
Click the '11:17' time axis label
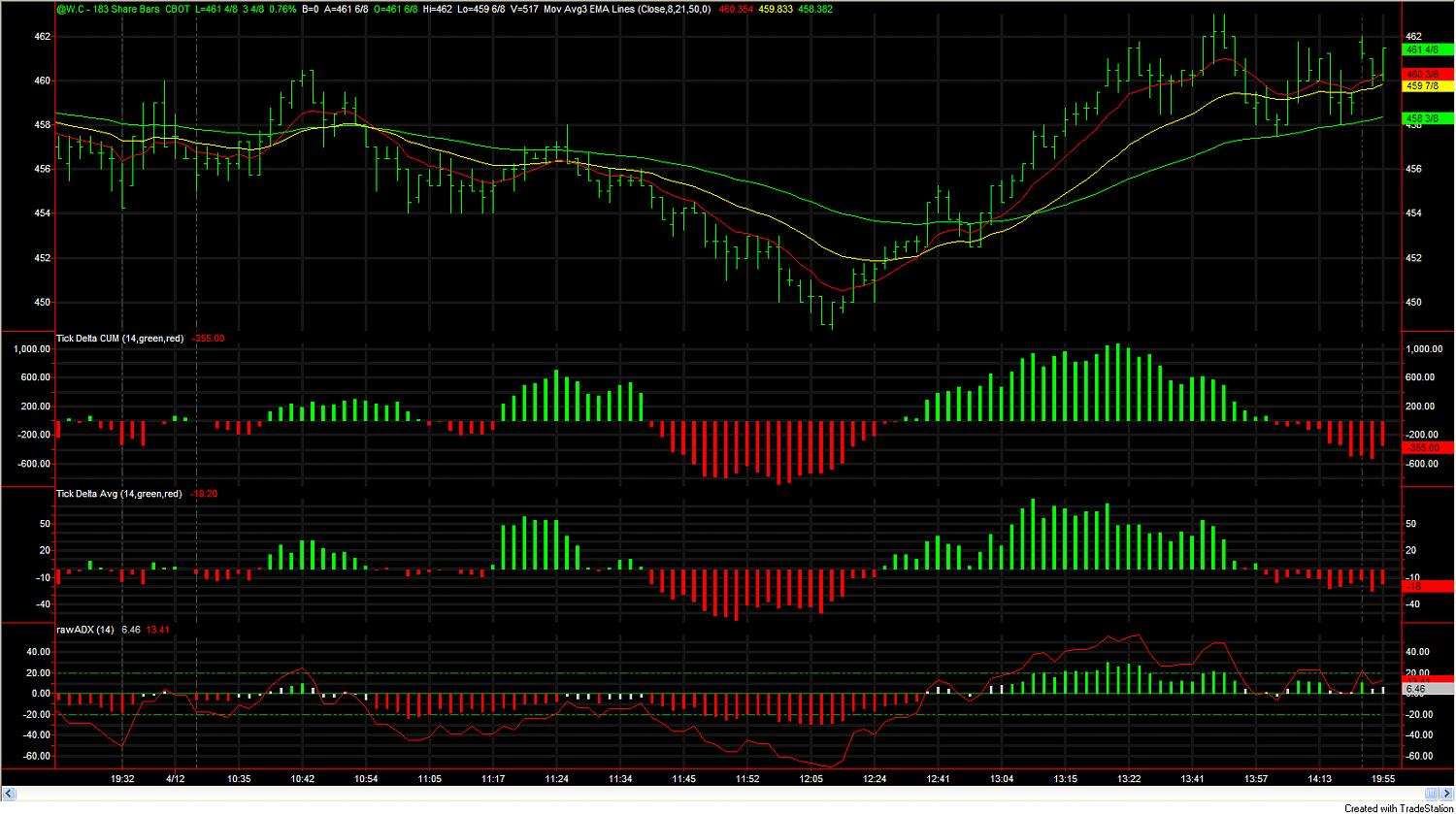tap(493, 778)
